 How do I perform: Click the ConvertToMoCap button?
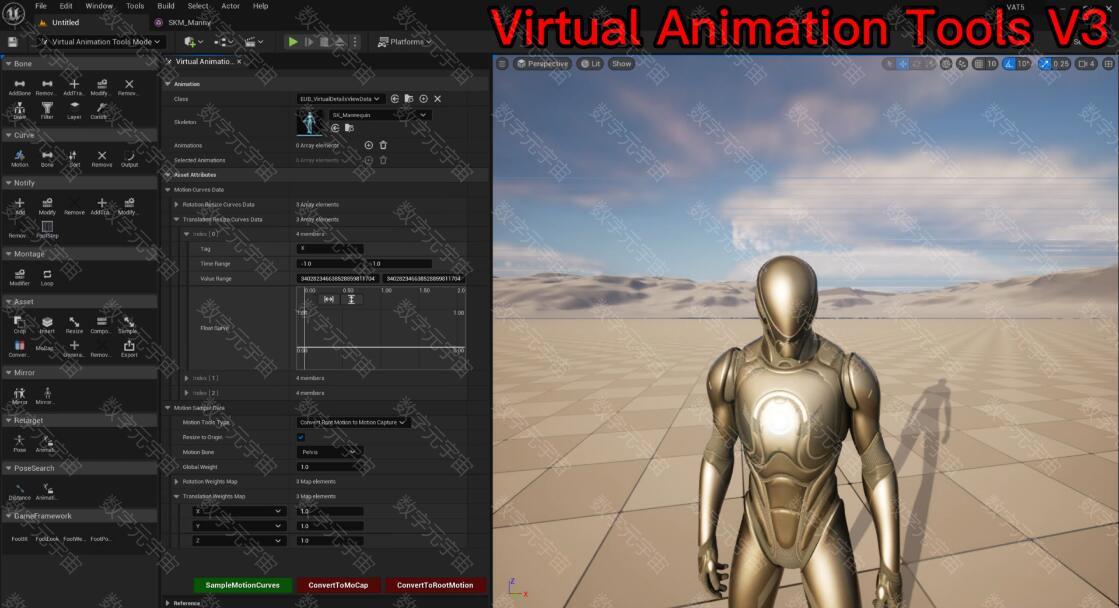pyautogui.click(x=338, y=585)
